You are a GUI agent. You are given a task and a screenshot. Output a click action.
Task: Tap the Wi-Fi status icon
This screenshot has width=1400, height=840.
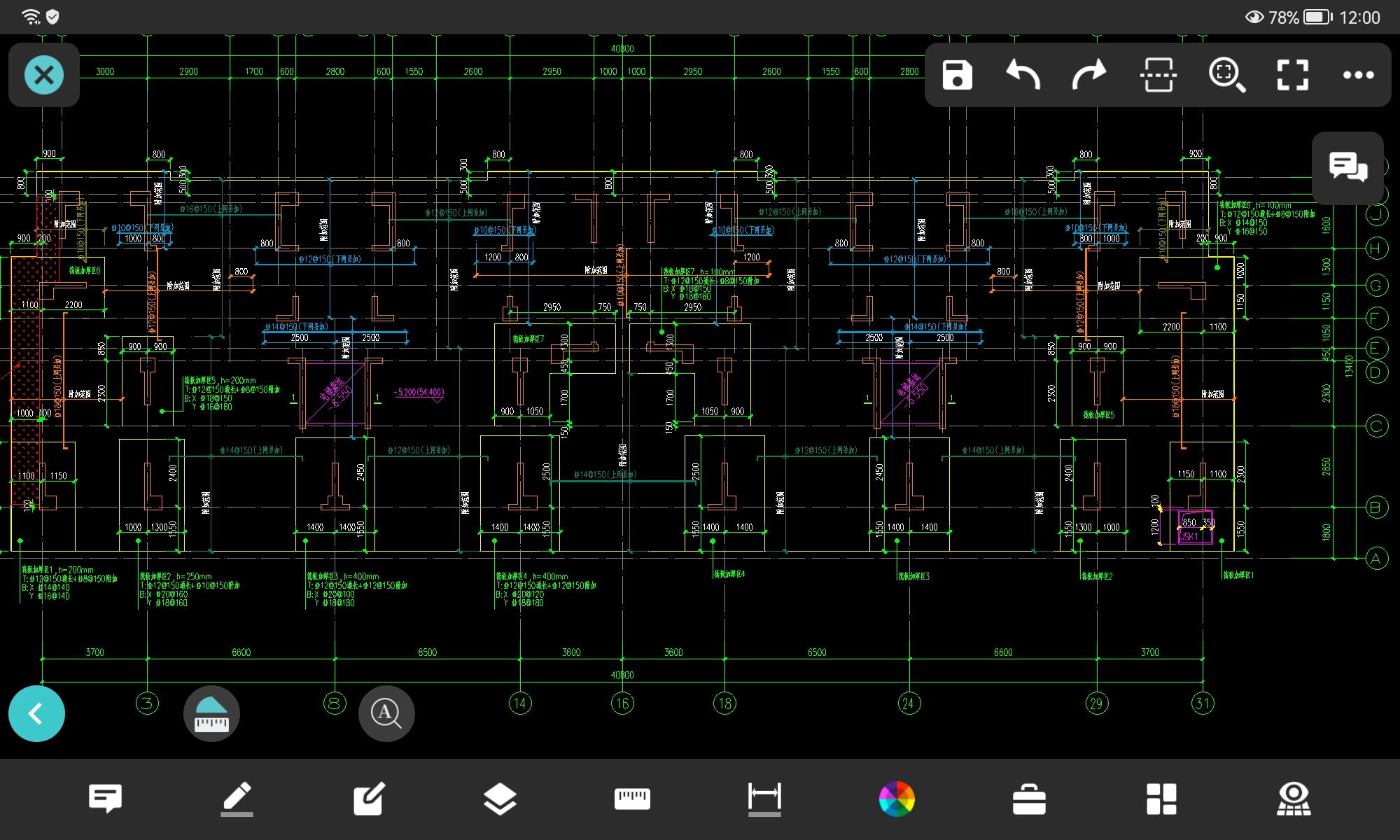(31, 17)
